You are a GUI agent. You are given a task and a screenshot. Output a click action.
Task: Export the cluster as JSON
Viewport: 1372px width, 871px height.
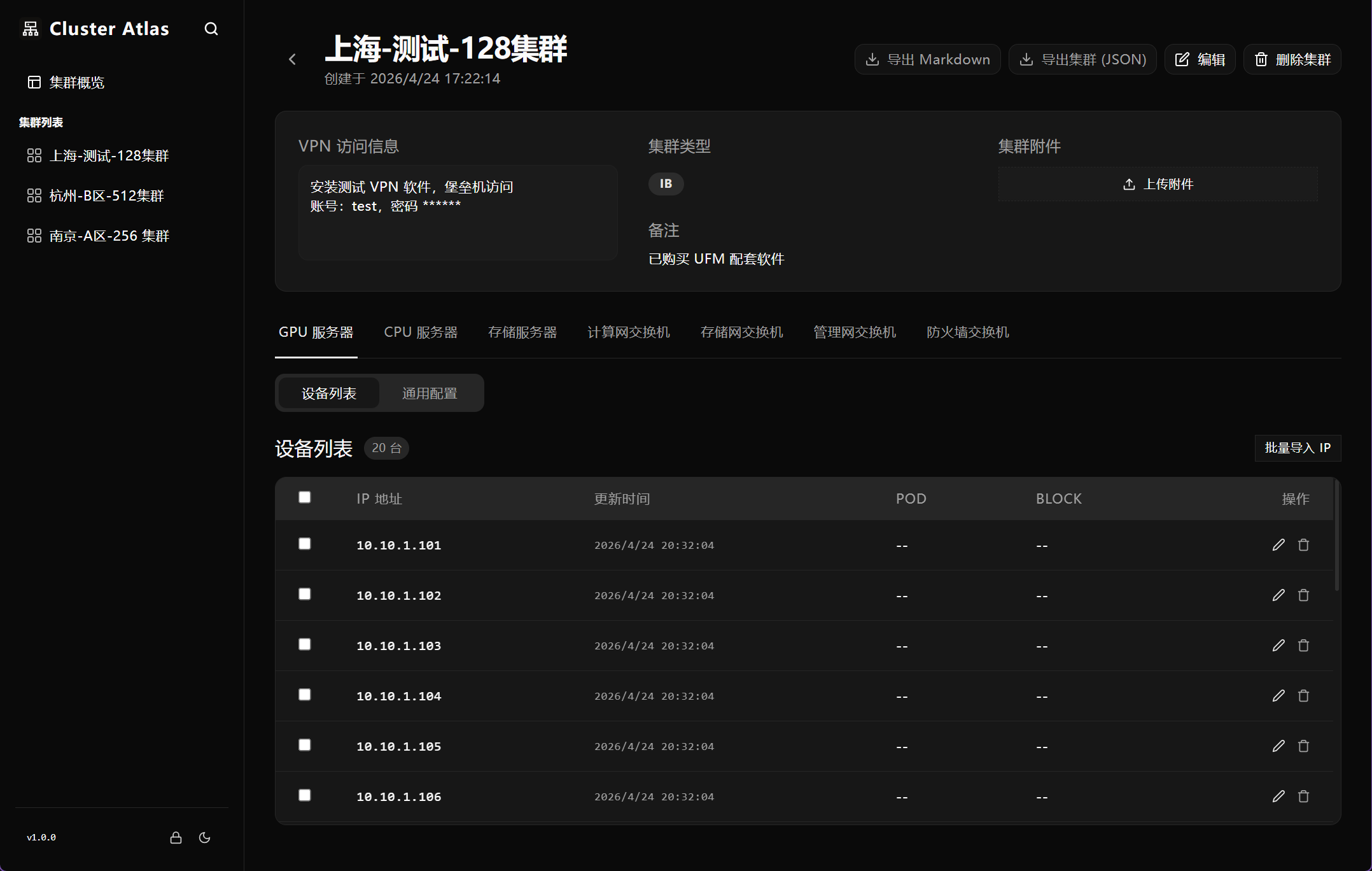pyautogui.click(x=1082, y=59)
